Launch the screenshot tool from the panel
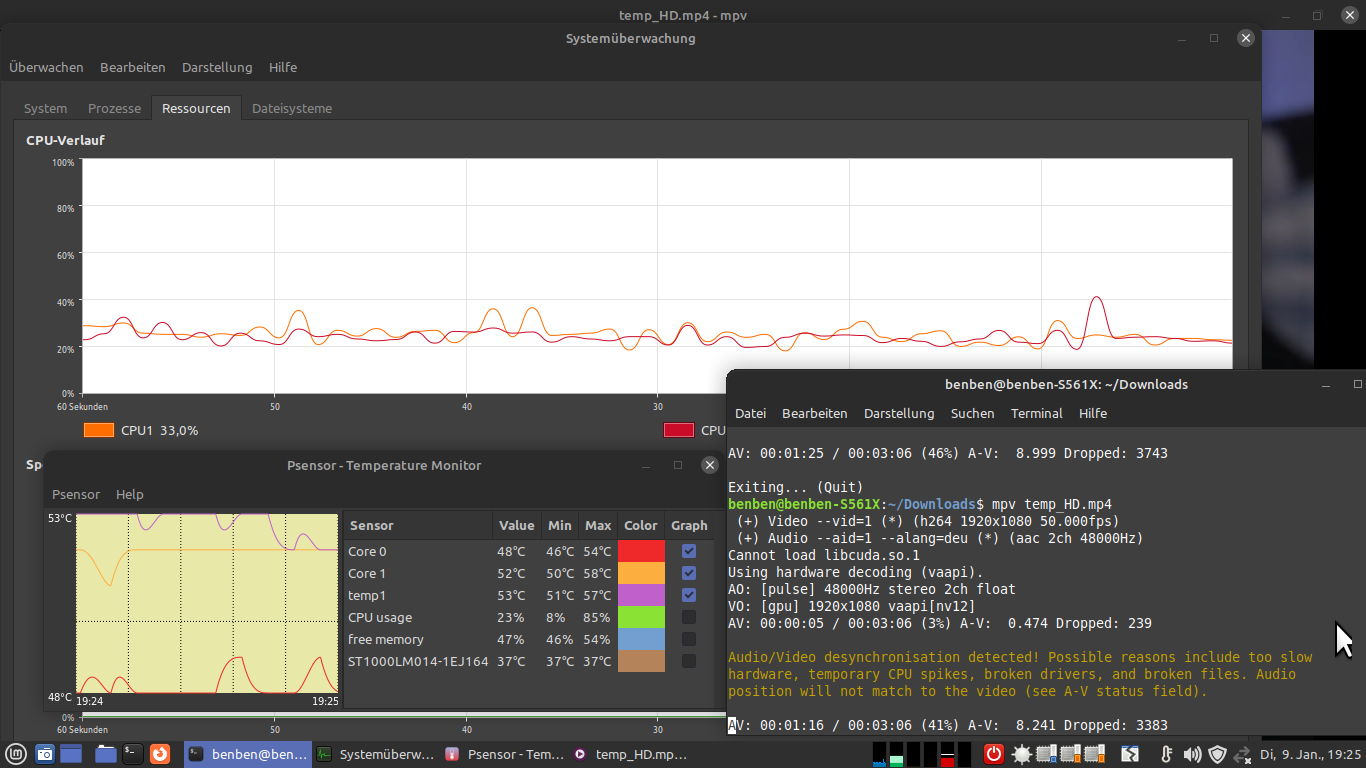Image resolution: width=1366 pixels, height=768 pixels. 45,754
